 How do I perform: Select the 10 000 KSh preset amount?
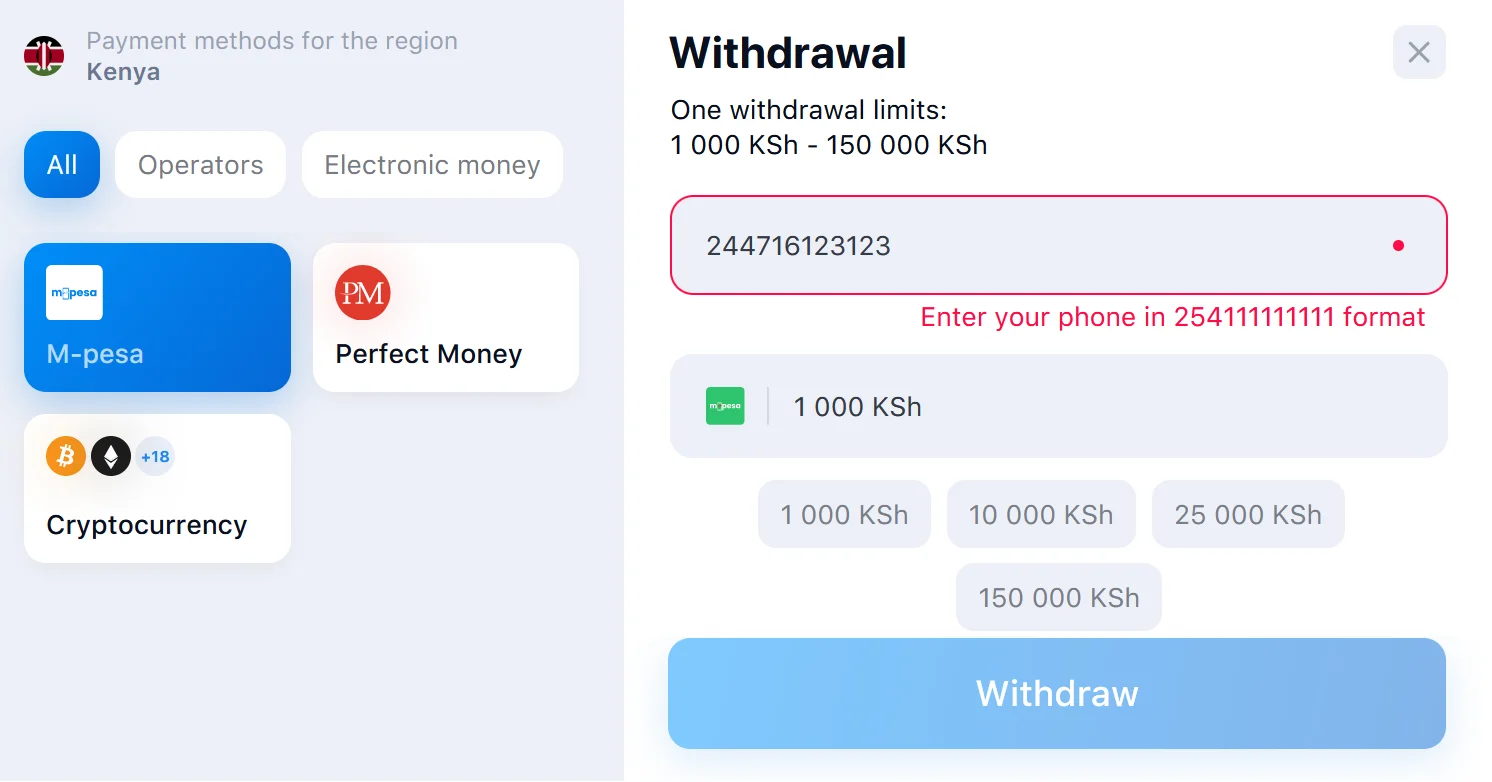pyautogui.click(x=1041, y=514)
